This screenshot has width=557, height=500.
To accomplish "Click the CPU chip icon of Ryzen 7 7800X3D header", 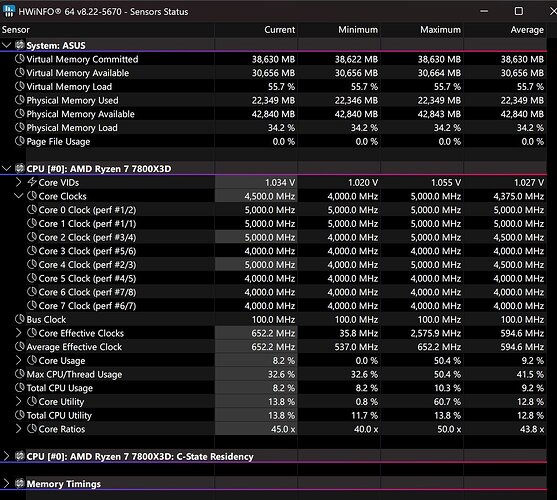I will tap(20, 168).
